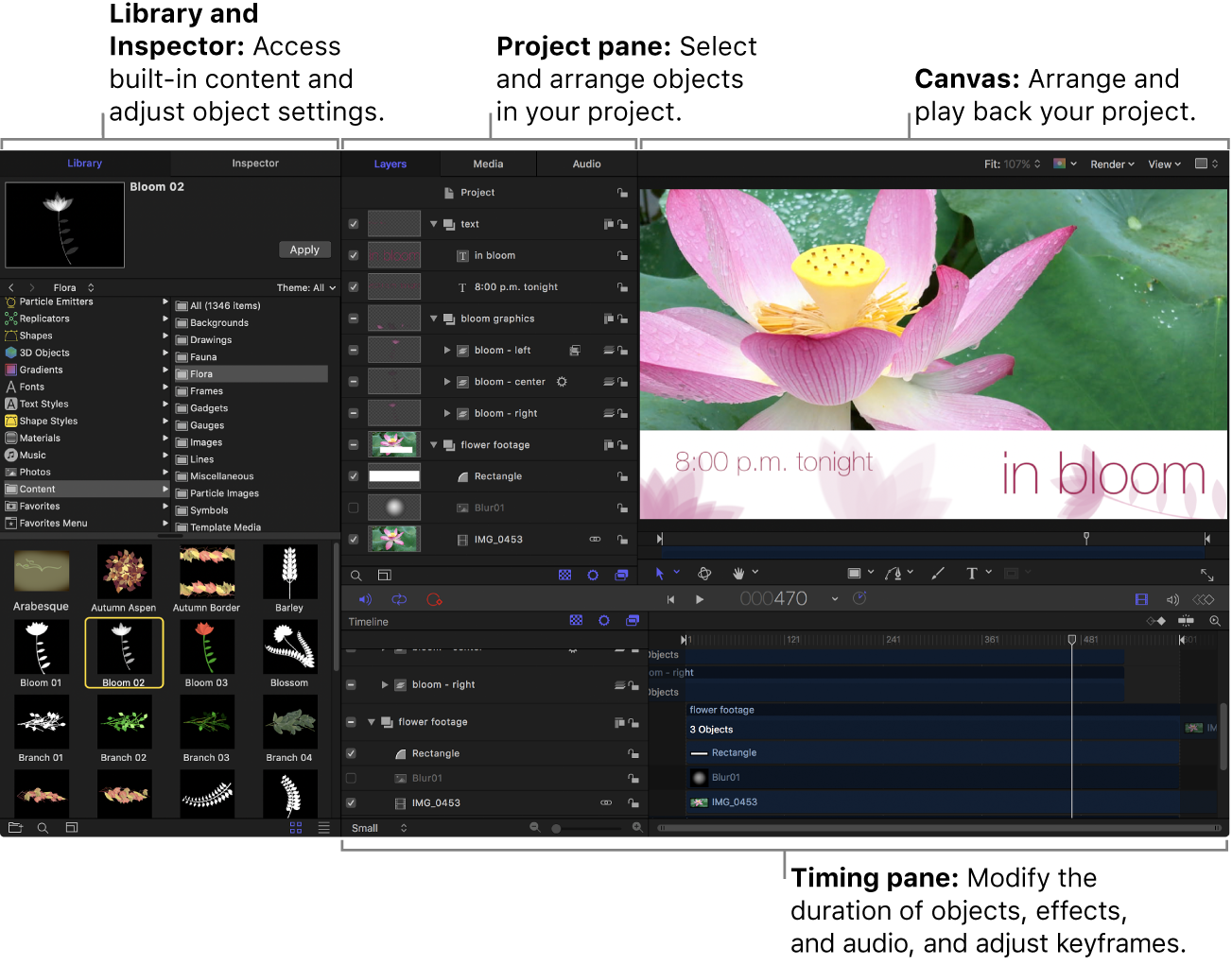The width and height of the screenshot is (1232, 965).
Task: Enable the Blur01 layer checkbox
Action: (x=353, y=508)
